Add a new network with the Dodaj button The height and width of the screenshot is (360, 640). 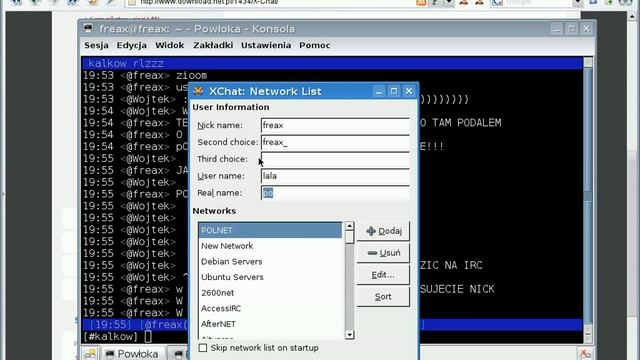pyautogui.click(x=383, y=231)
